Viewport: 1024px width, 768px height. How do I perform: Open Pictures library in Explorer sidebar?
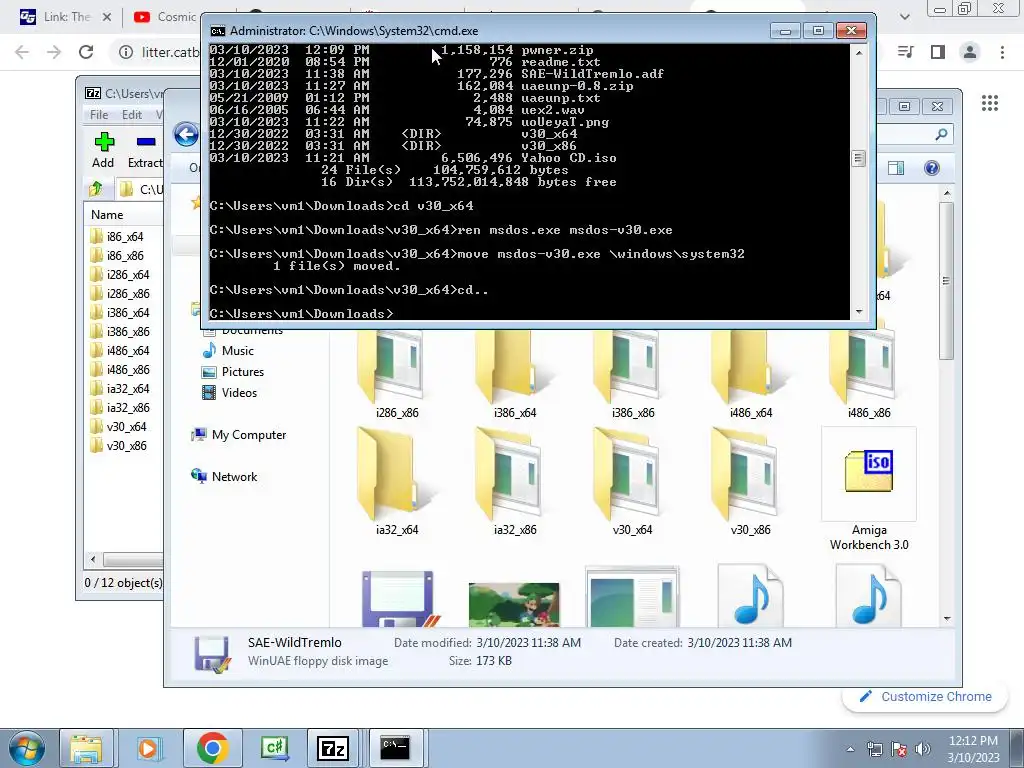(x=233, y=372)
